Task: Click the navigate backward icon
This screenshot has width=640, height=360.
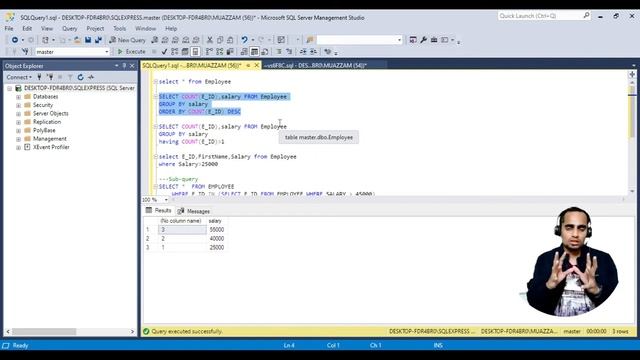Action: click(x=15, y=40)
